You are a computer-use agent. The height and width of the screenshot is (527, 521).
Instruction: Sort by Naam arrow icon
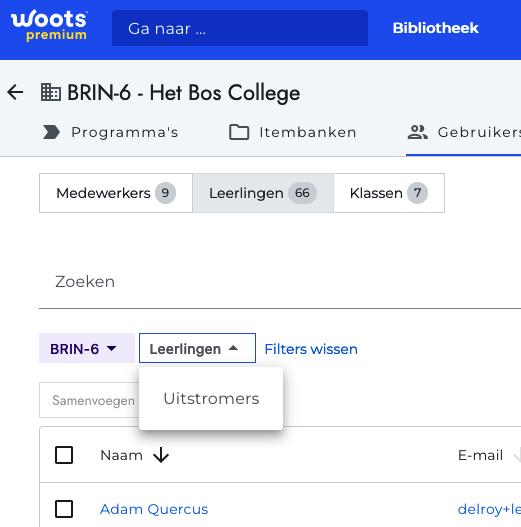161,455
